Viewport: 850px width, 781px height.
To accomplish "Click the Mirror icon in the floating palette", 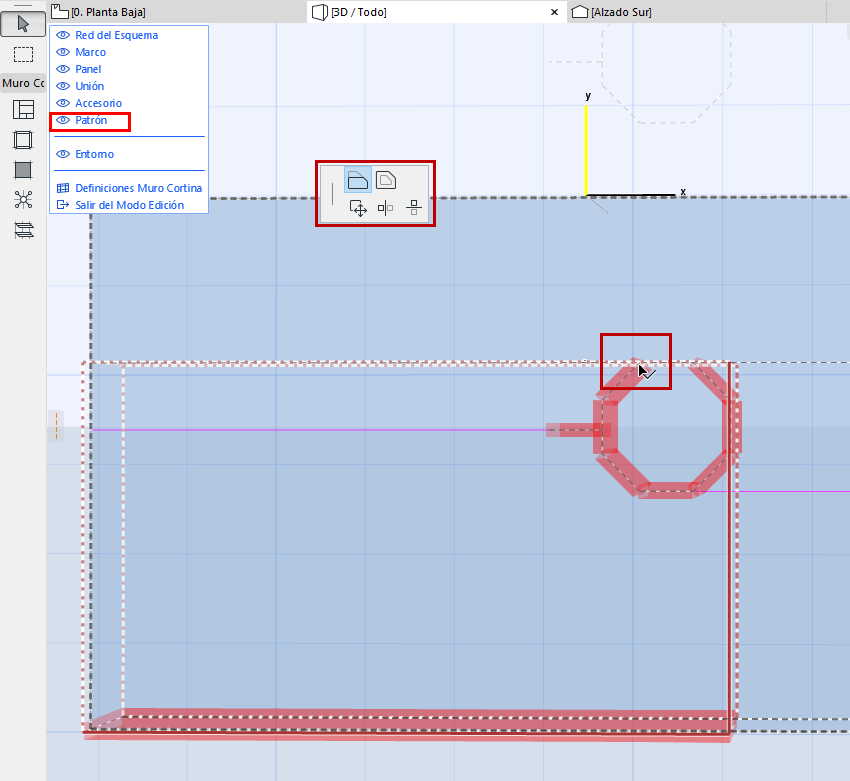I will (x=386, y=207).
